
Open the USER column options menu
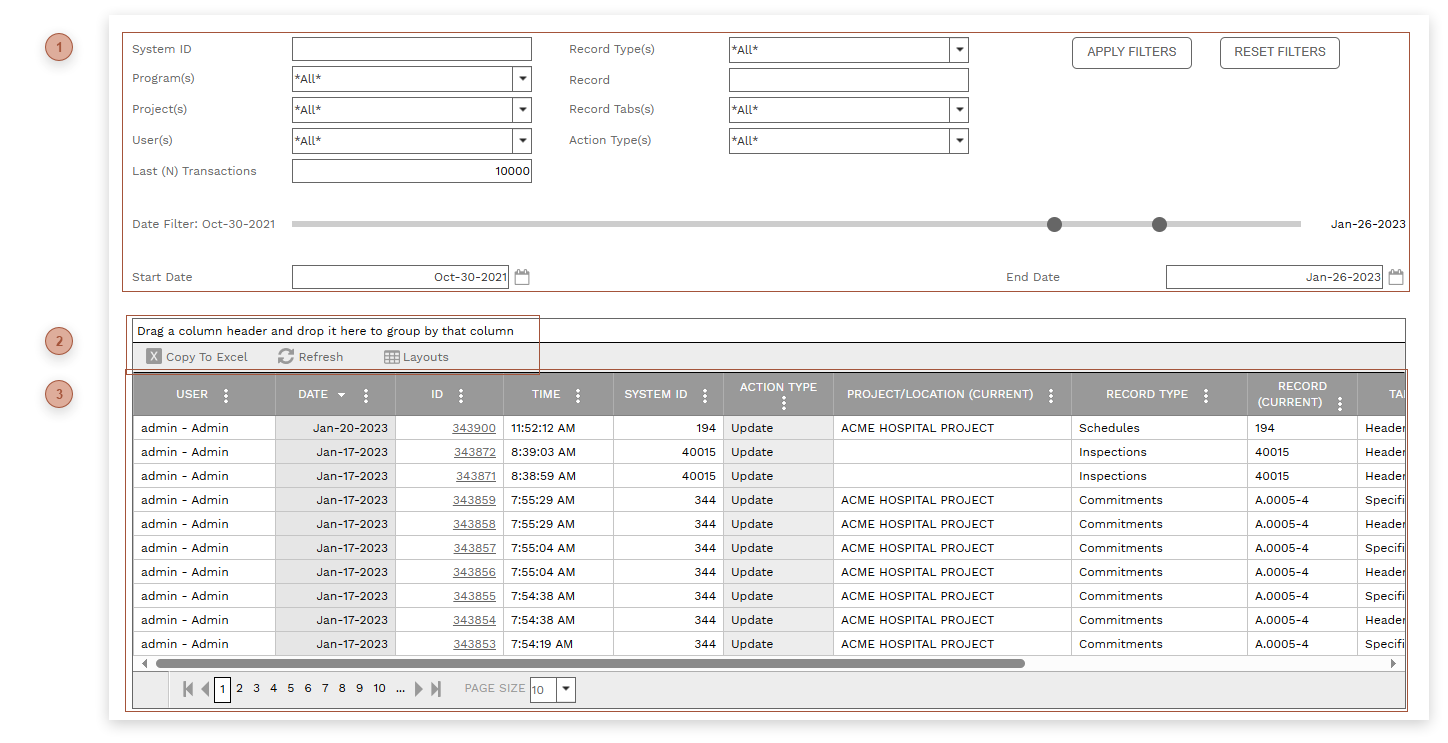(226, 394)
